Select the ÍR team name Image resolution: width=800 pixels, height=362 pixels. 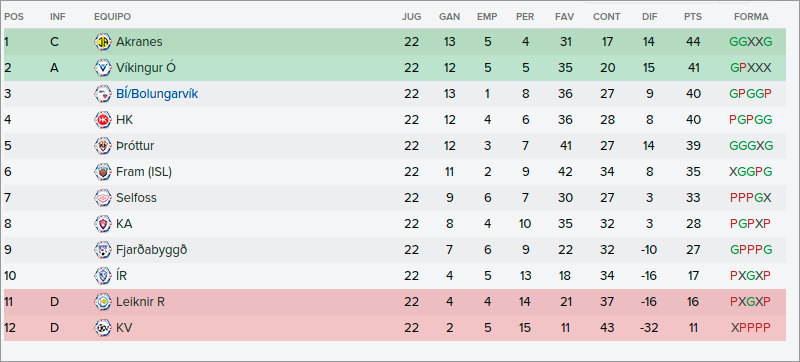121,276
